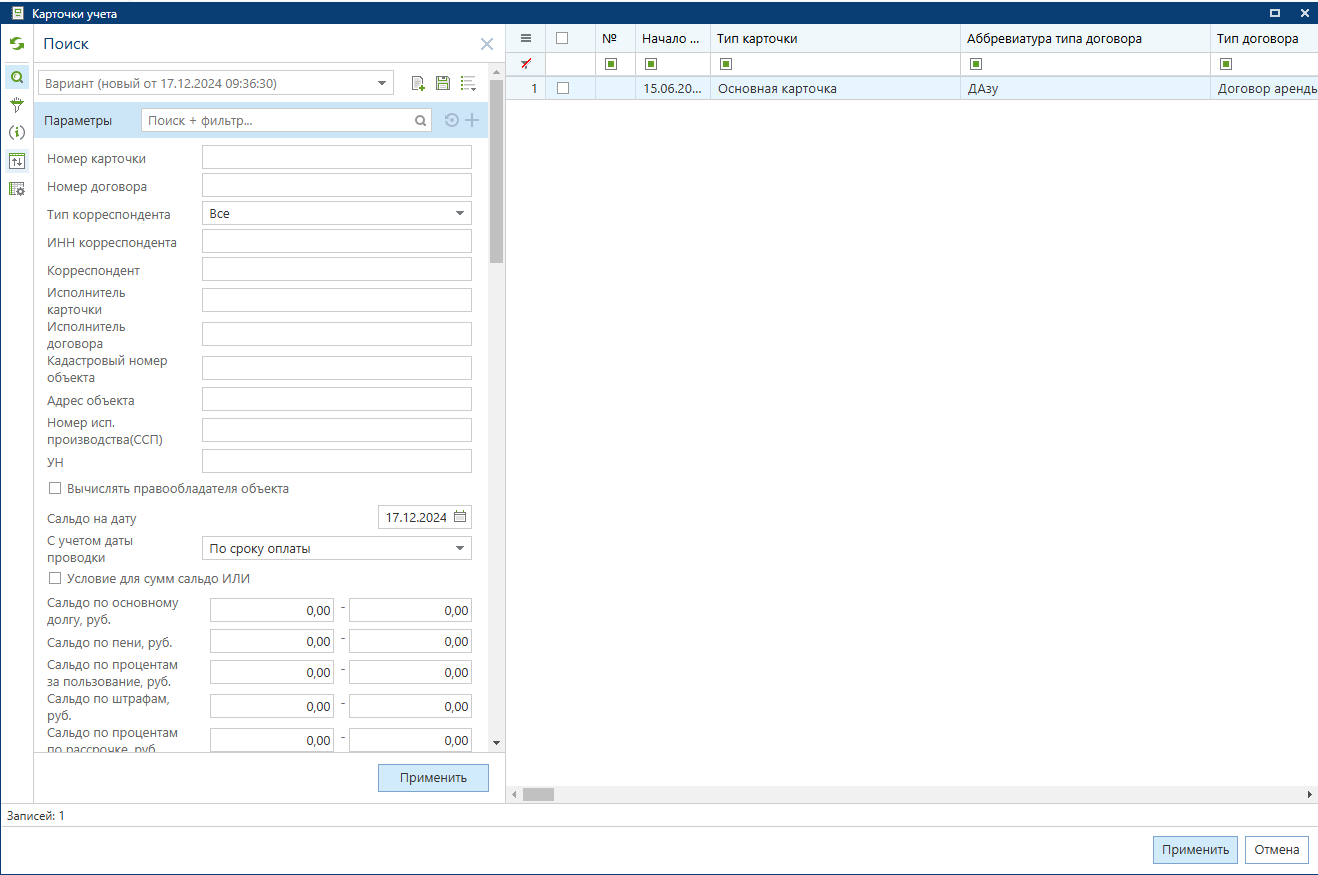Open Тип корреспондента dropdown
The image size is (1318, 875).
[x=460, y=213]
